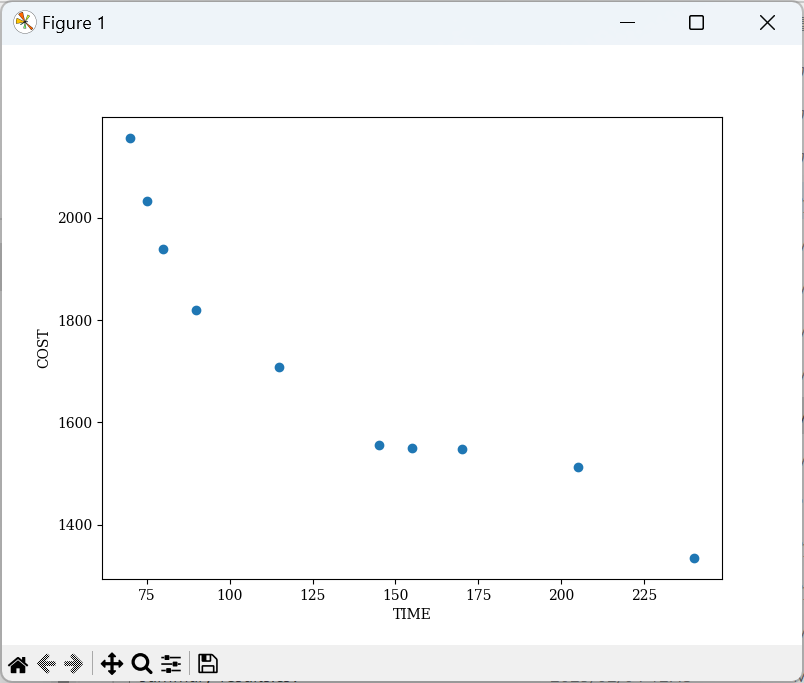Viewport: 804px width, 683px height.
Task: Toggle the Zoom to rectangle tool
Action: [142, 663]
